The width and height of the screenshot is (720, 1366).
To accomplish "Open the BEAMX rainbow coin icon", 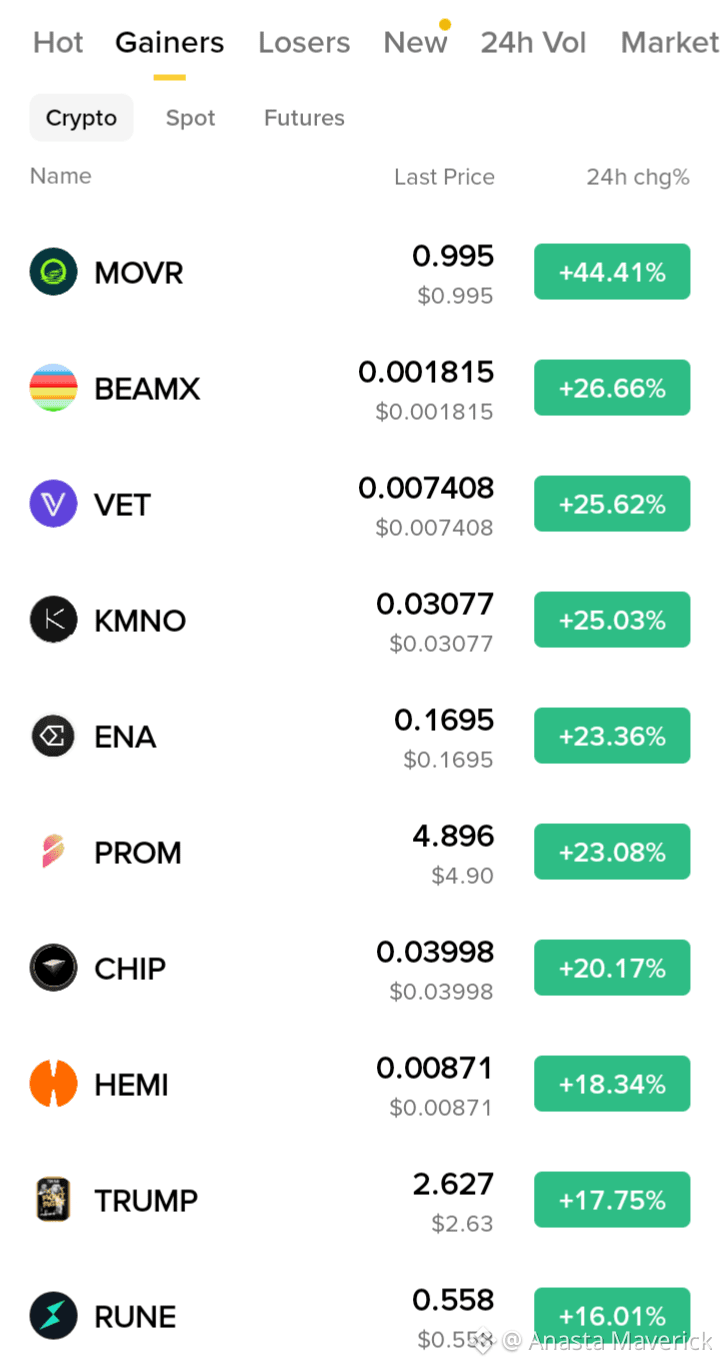I will click(53, 388).
